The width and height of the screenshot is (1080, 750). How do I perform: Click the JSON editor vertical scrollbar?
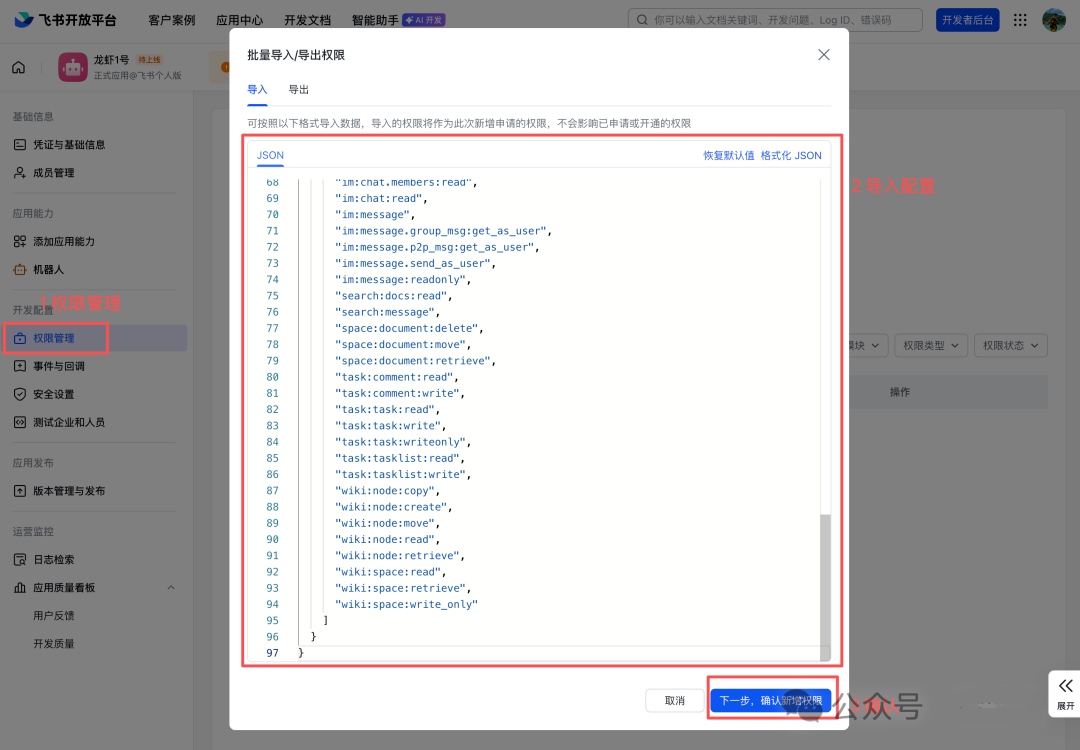coord(825,585)
